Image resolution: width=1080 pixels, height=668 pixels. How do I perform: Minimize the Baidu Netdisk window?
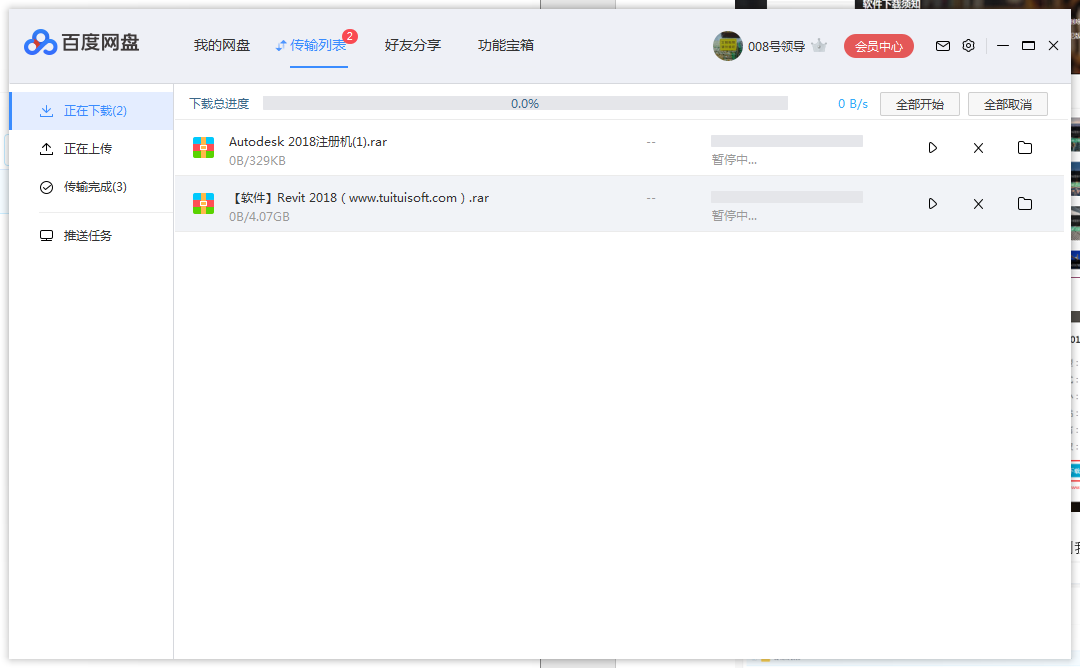[x=1003, y=45]
